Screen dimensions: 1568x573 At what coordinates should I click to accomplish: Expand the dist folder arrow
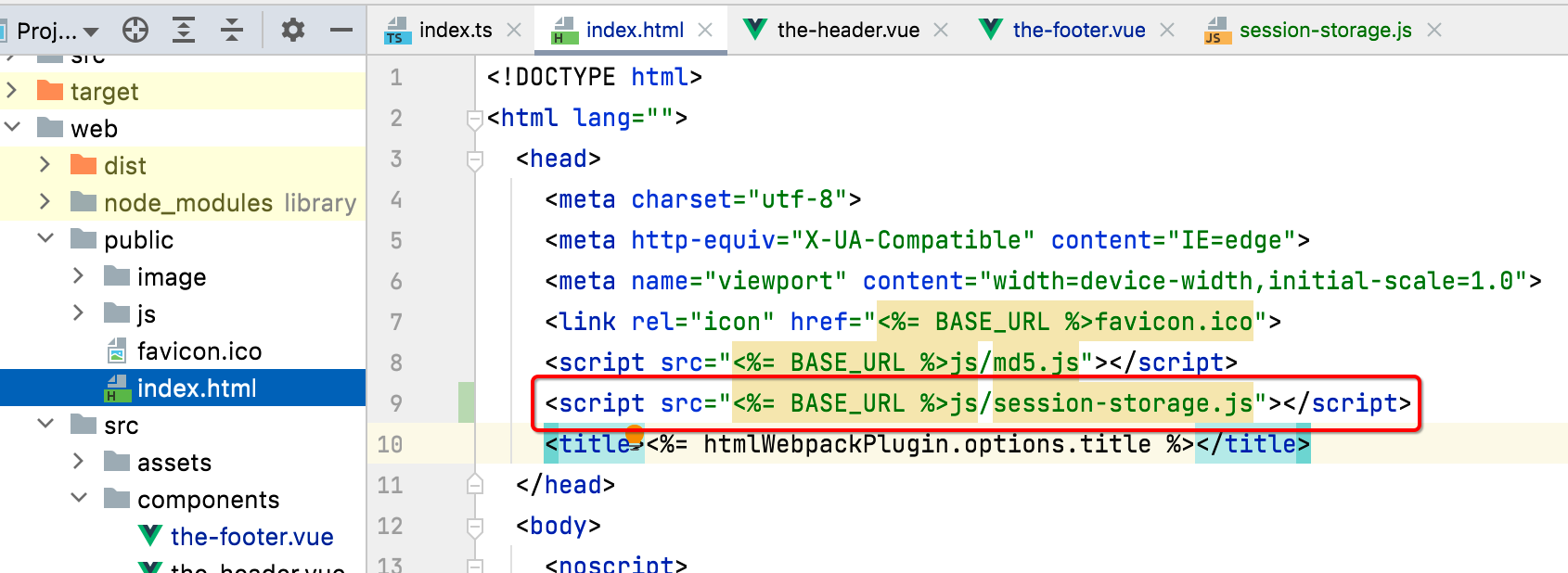tap(45, 165)
